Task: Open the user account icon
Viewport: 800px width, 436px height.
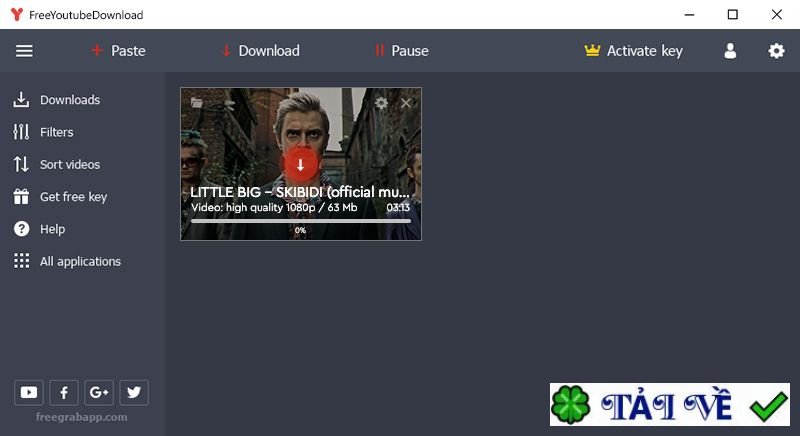Action: 730,50
